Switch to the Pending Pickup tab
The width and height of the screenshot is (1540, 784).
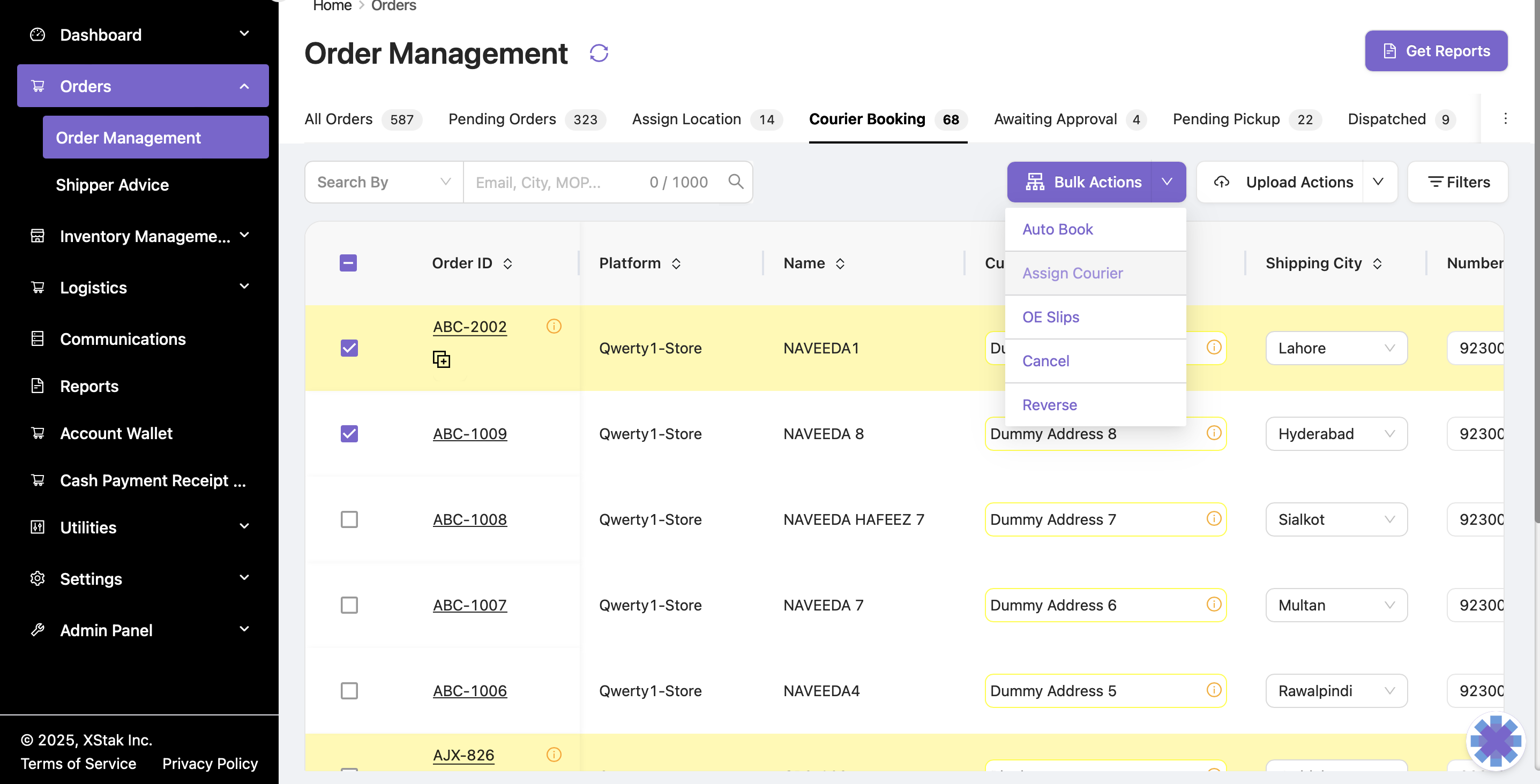pyautogui.click(x=1247, y=119)
